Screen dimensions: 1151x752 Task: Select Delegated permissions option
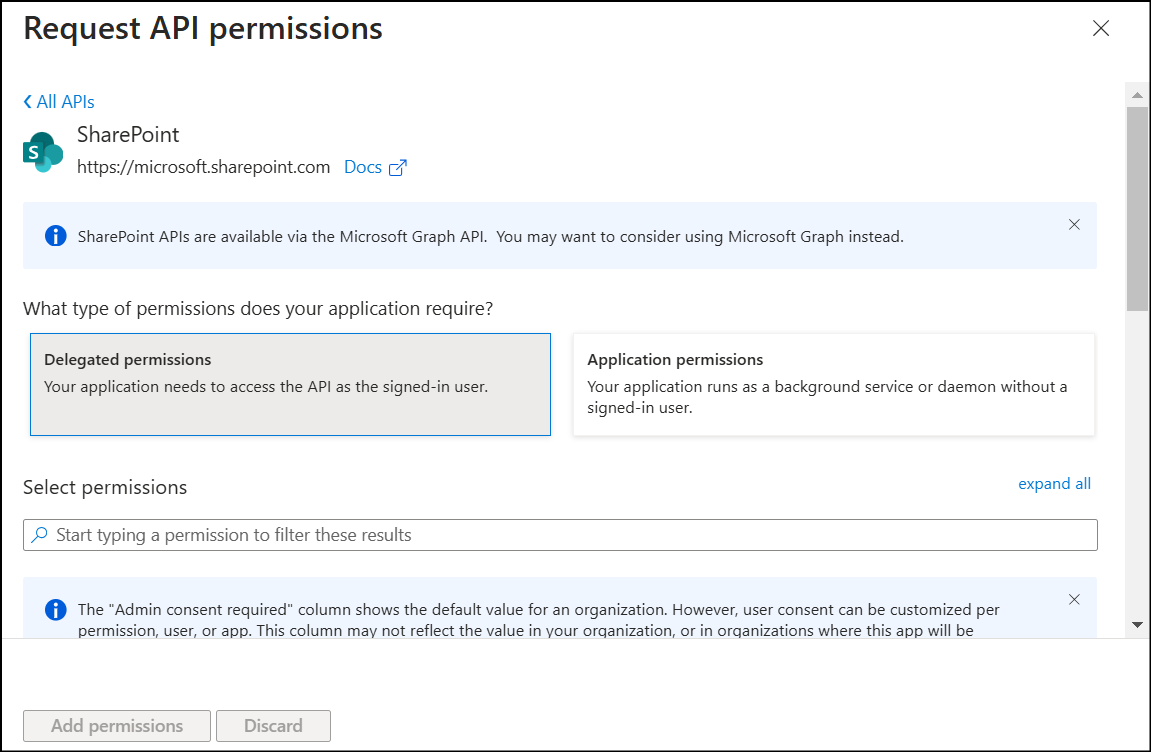[290, 384]
